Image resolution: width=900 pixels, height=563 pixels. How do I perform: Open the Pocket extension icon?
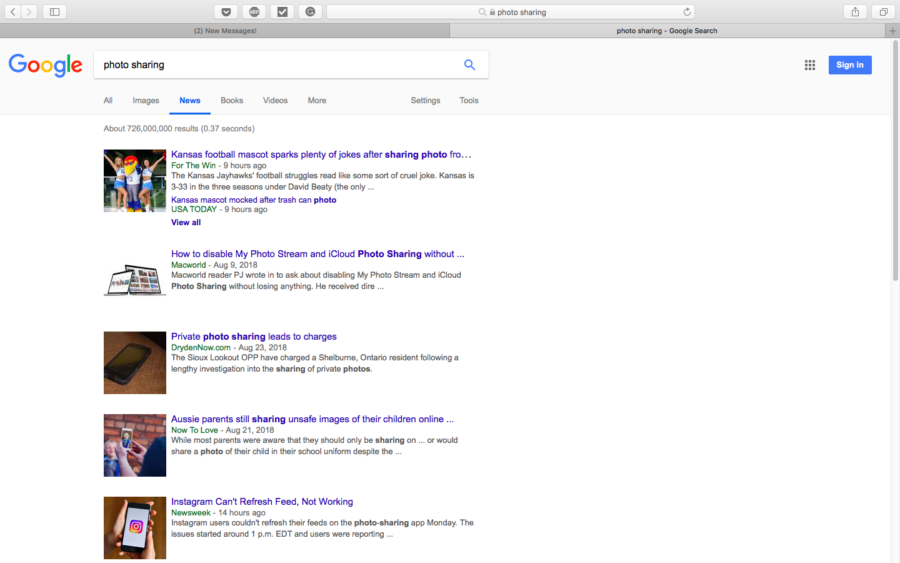coord(226,11)
